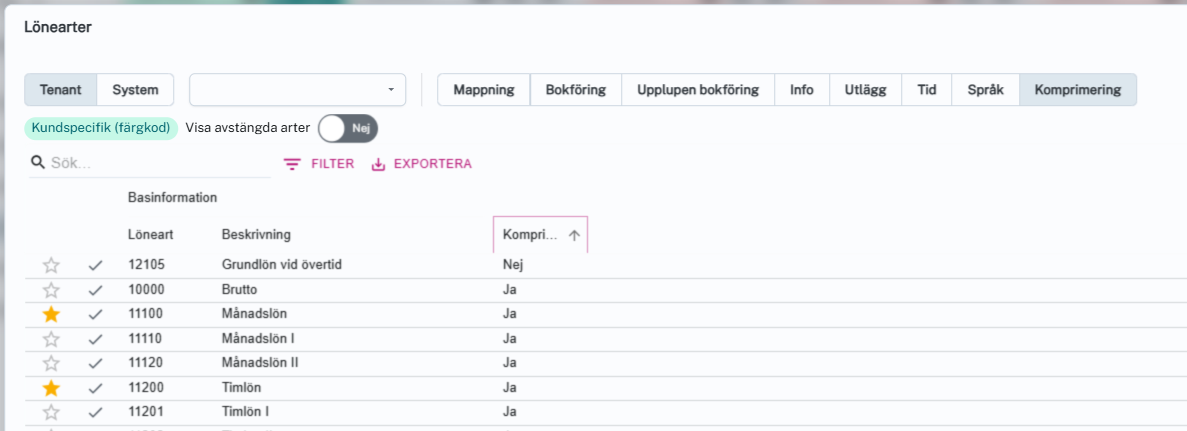This screenshot has height=431, width=1187.
Task: Click the magnifying glass search icon
Action: point(38,163)
